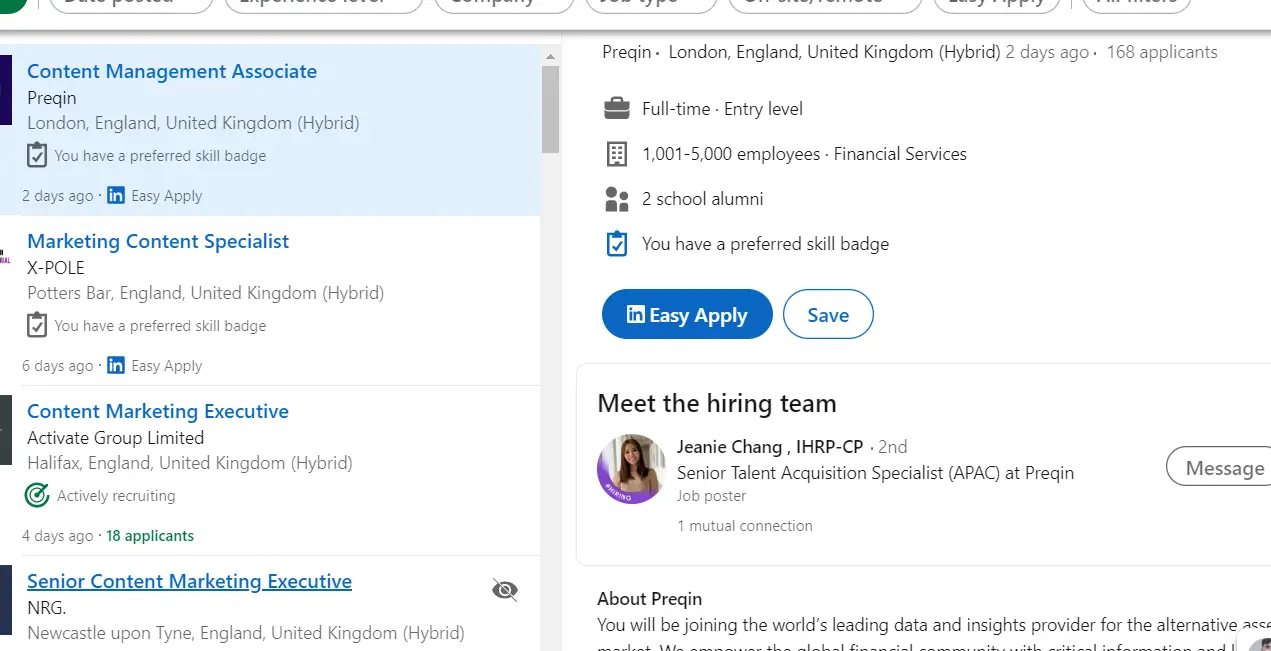Click '2nd' connection degree label

click(893, 447)
